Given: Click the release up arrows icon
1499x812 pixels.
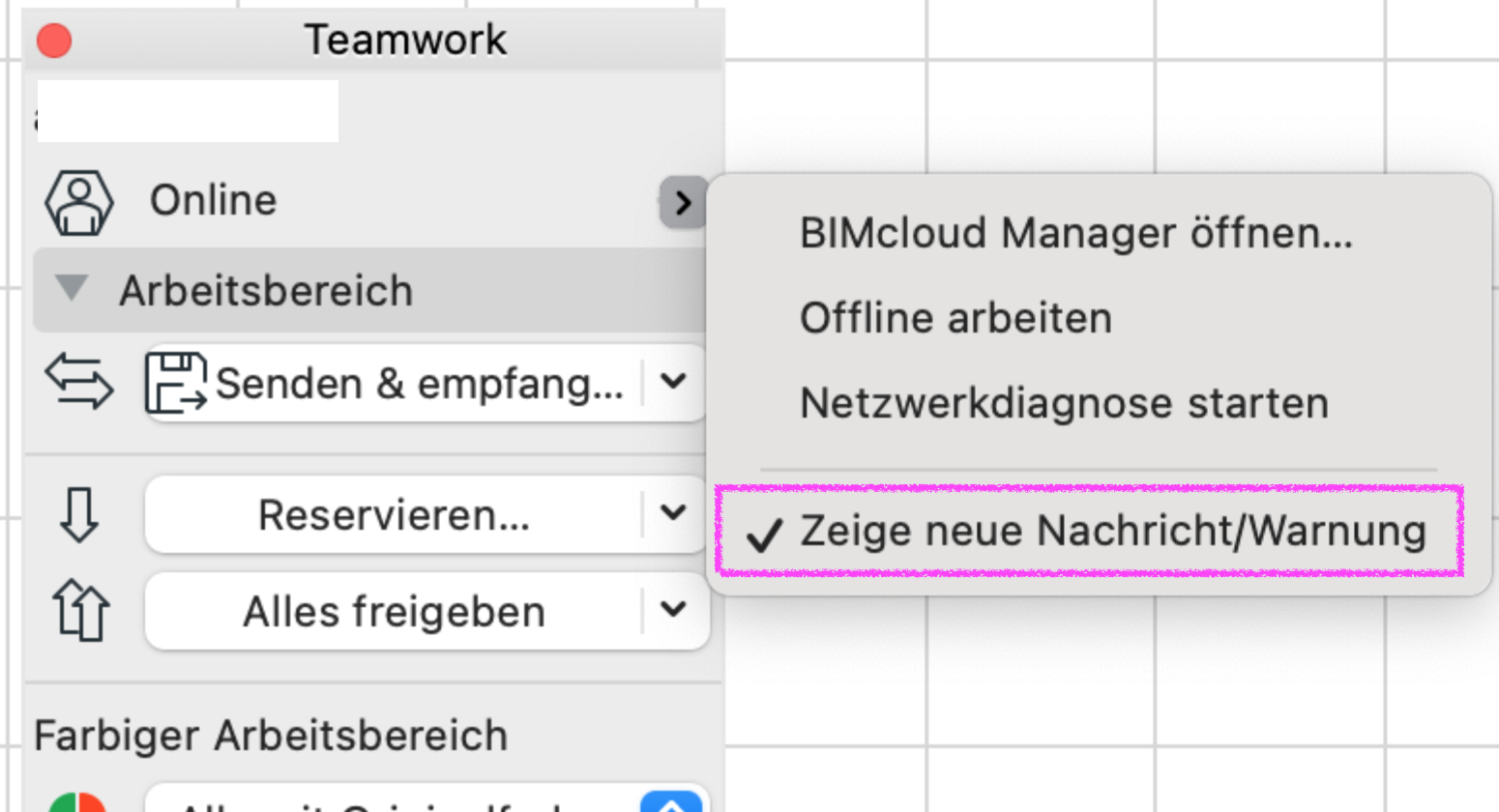Looking at the screenshot, I should [81, 611].
